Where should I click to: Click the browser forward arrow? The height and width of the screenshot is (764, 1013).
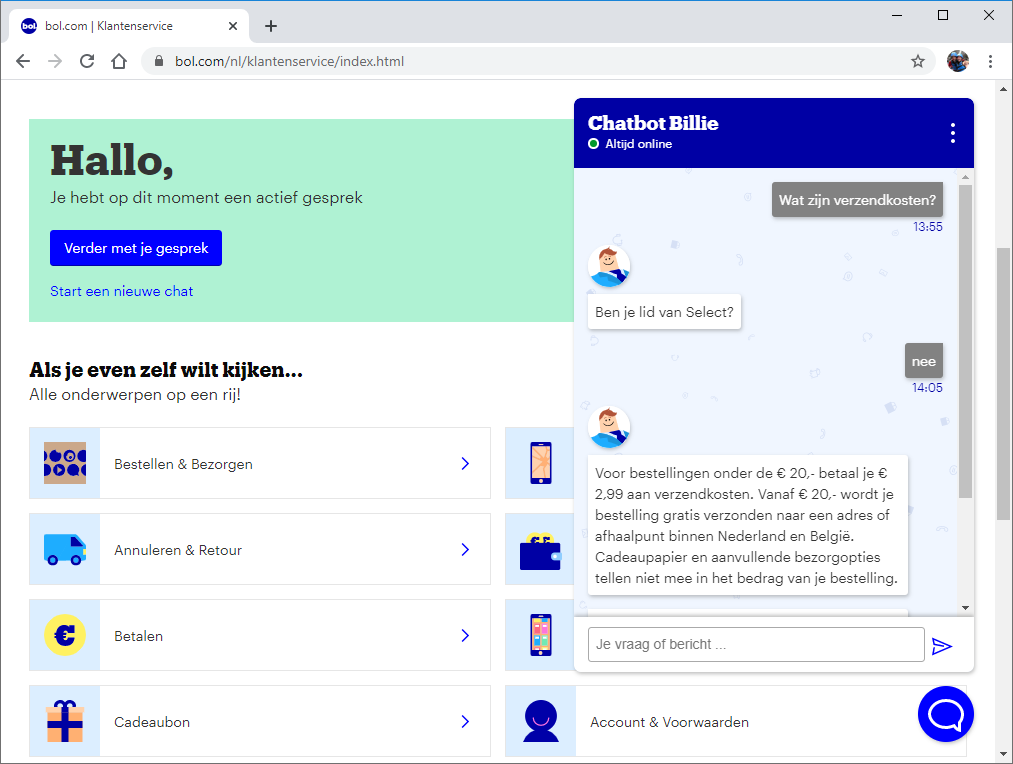(55, 61)
